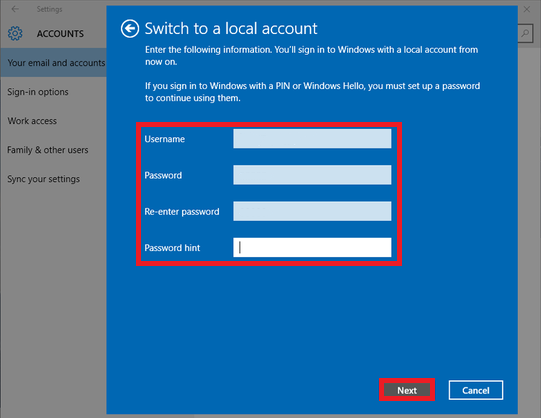
Task: Click the back arrow in the local account dialog
Action: (x=130, y=29)
